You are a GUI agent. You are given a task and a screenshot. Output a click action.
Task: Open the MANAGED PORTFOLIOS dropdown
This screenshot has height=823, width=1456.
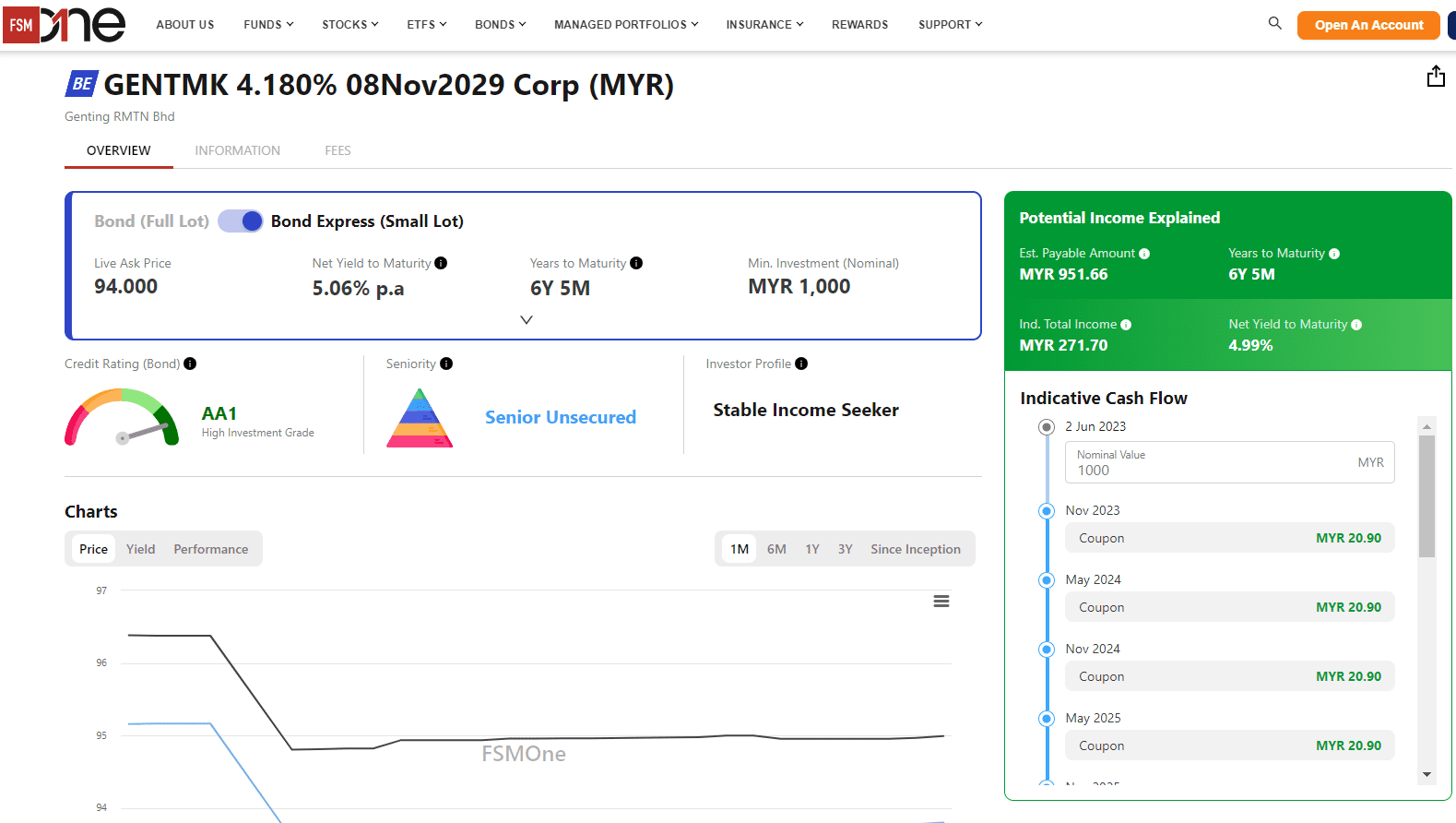(625, 25)
